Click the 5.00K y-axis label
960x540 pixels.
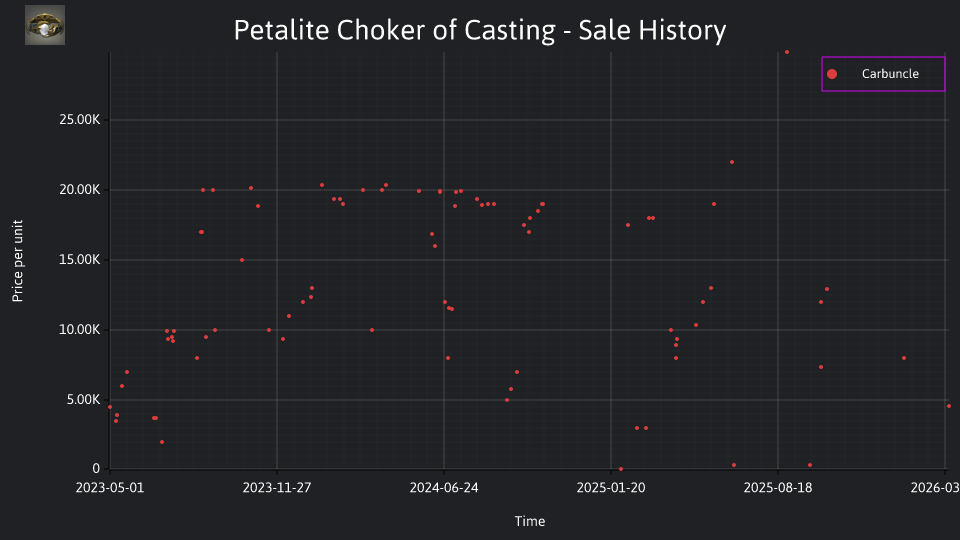[x=83, y=400]
